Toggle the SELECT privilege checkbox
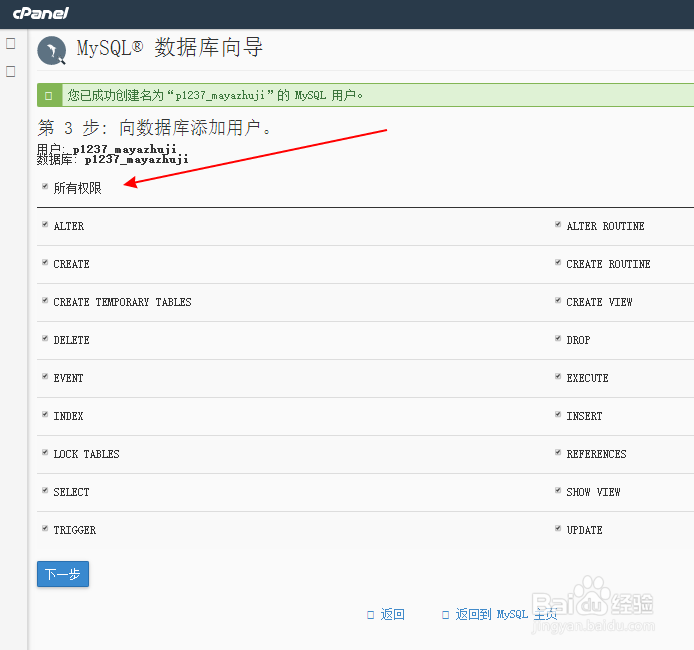Image resolution: width=694 pixels, height=650 pixels. coord(45,490)
